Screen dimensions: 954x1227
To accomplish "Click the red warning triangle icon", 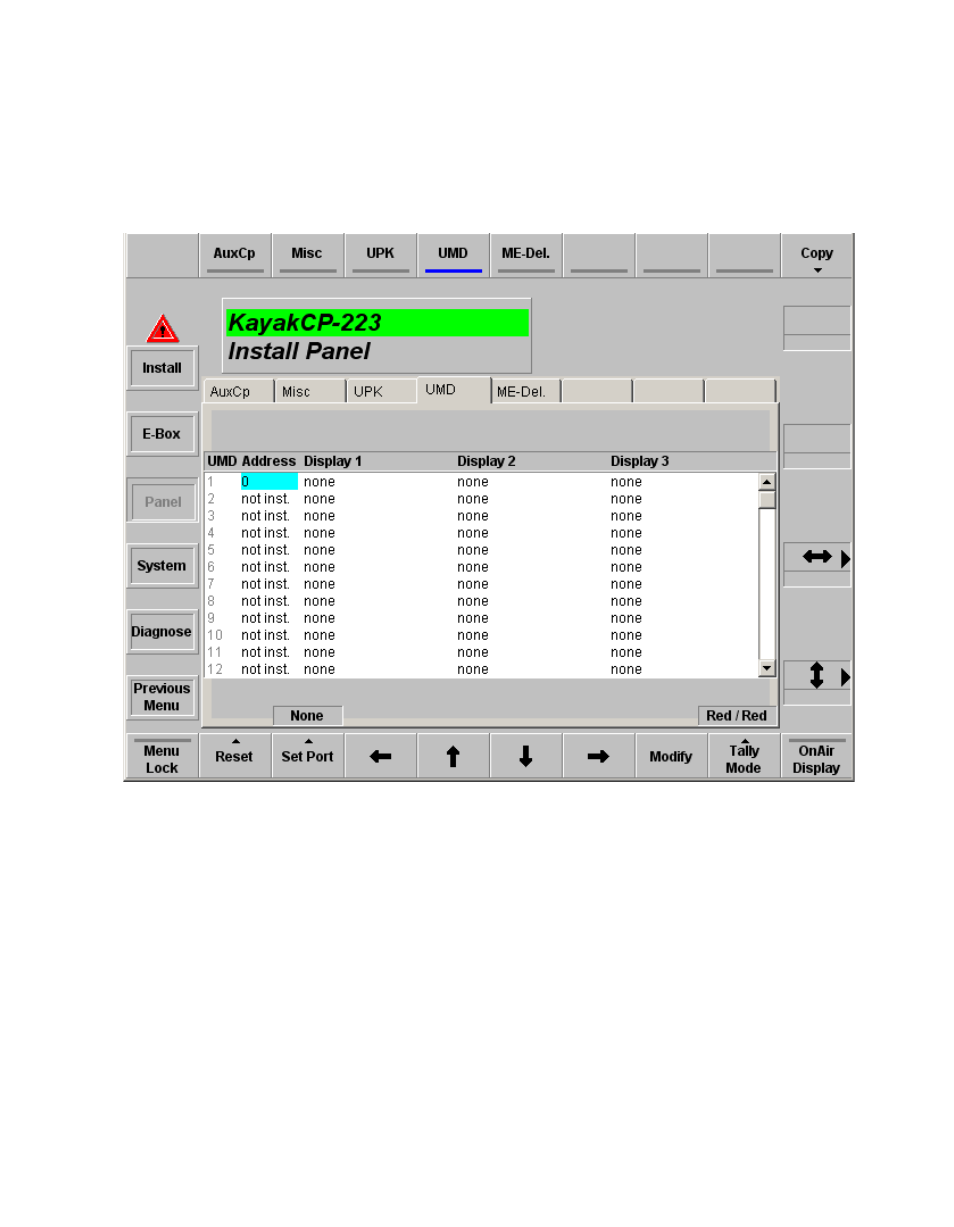I will (162, 329).
